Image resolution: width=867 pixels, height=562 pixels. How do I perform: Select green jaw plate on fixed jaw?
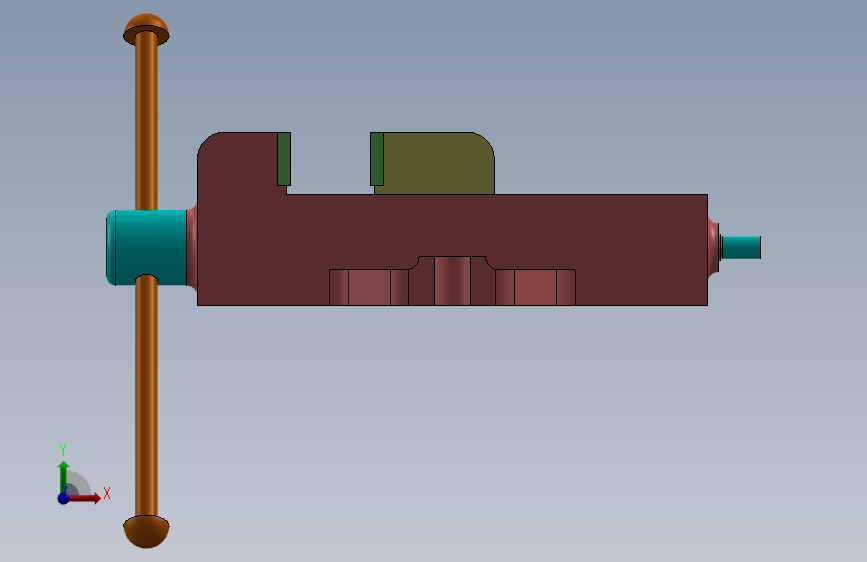point(284,159)
